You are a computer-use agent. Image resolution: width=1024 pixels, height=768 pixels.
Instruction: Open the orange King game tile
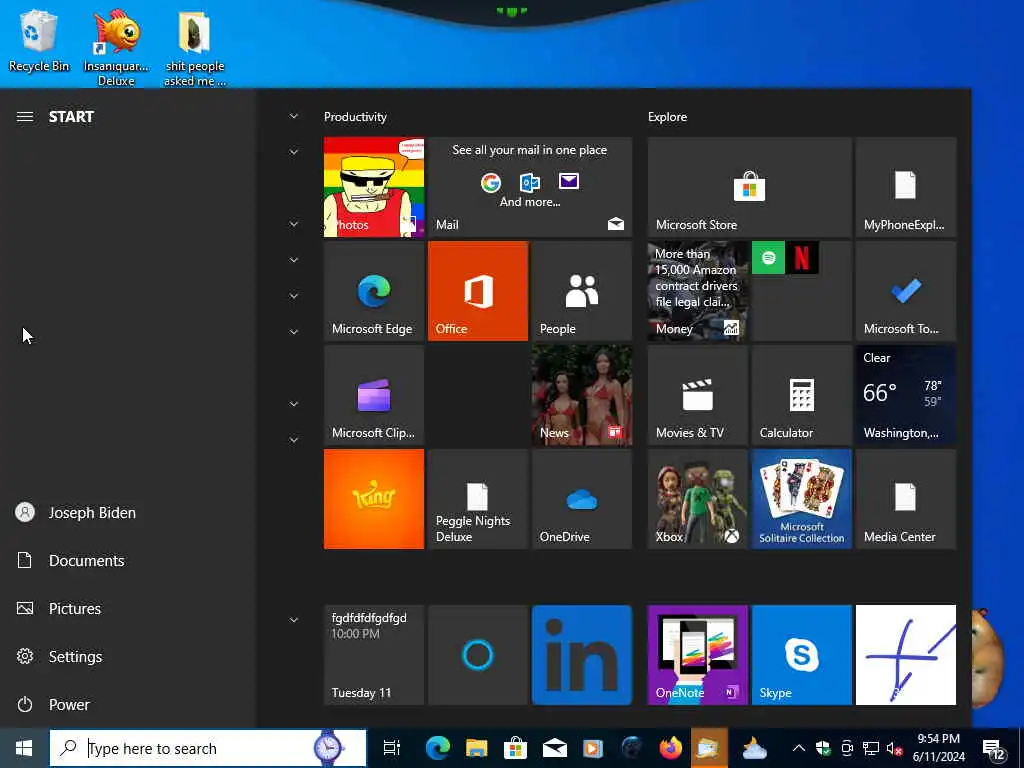(x=374, y=499)
